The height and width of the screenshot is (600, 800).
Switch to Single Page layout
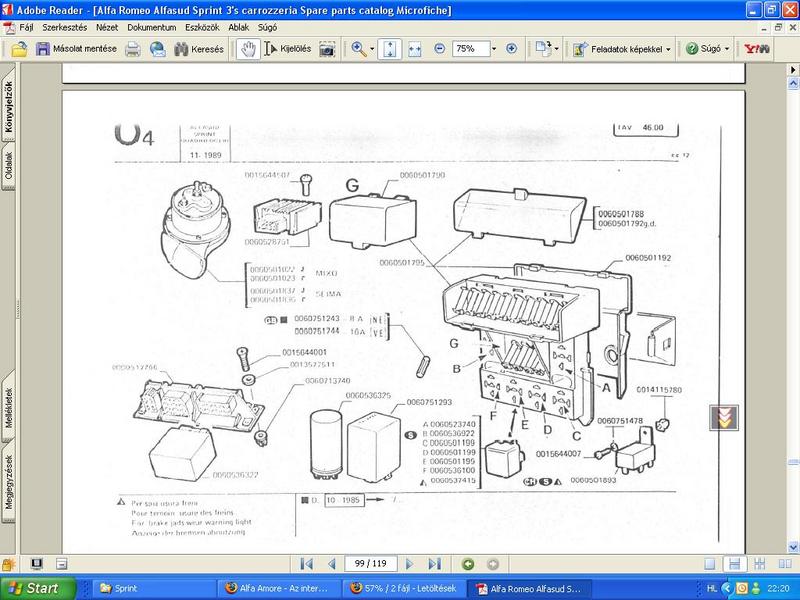(x=710, y=564)
